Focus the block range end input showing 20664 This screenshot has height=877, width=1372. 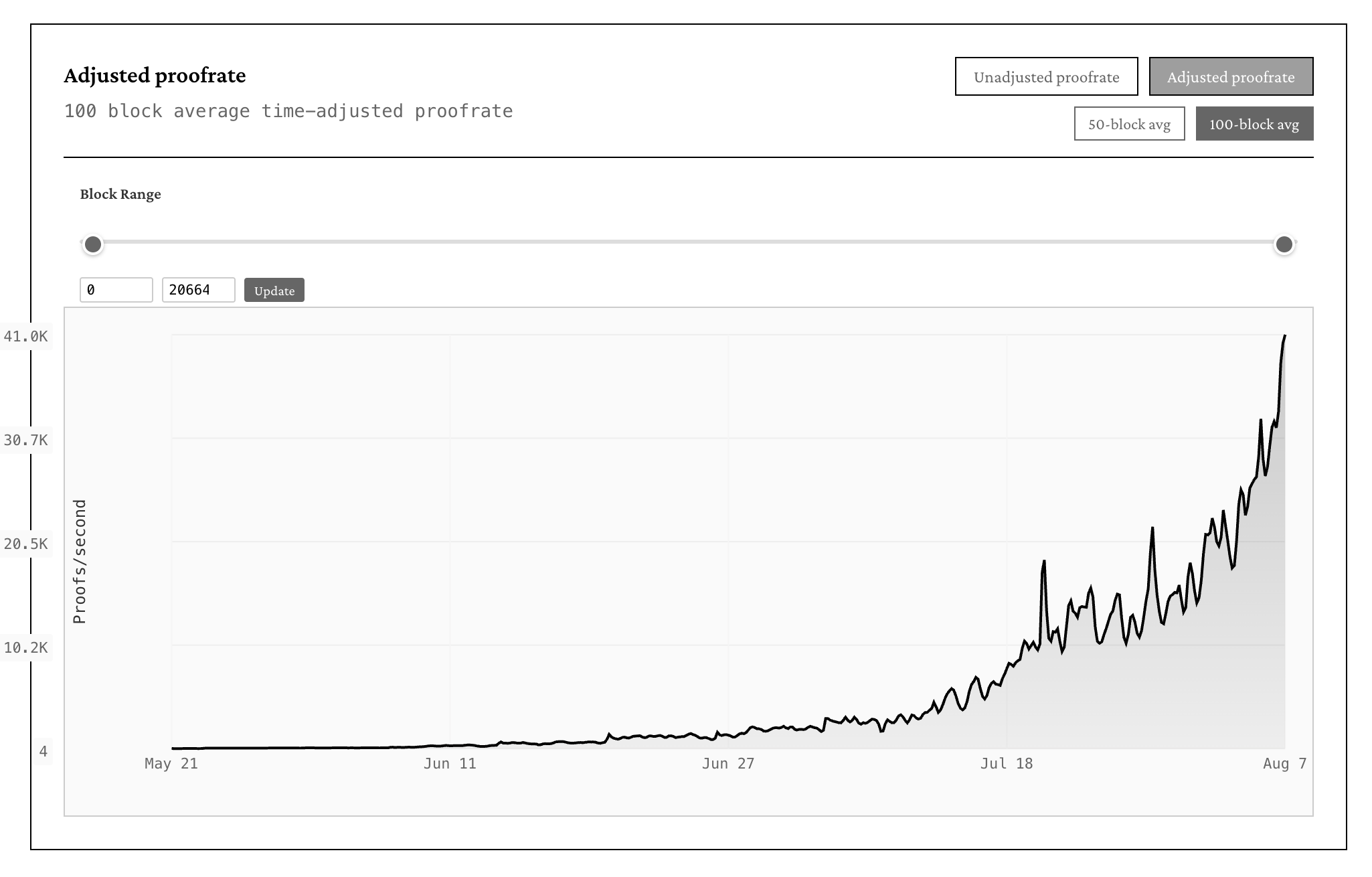tap(199, 290)
